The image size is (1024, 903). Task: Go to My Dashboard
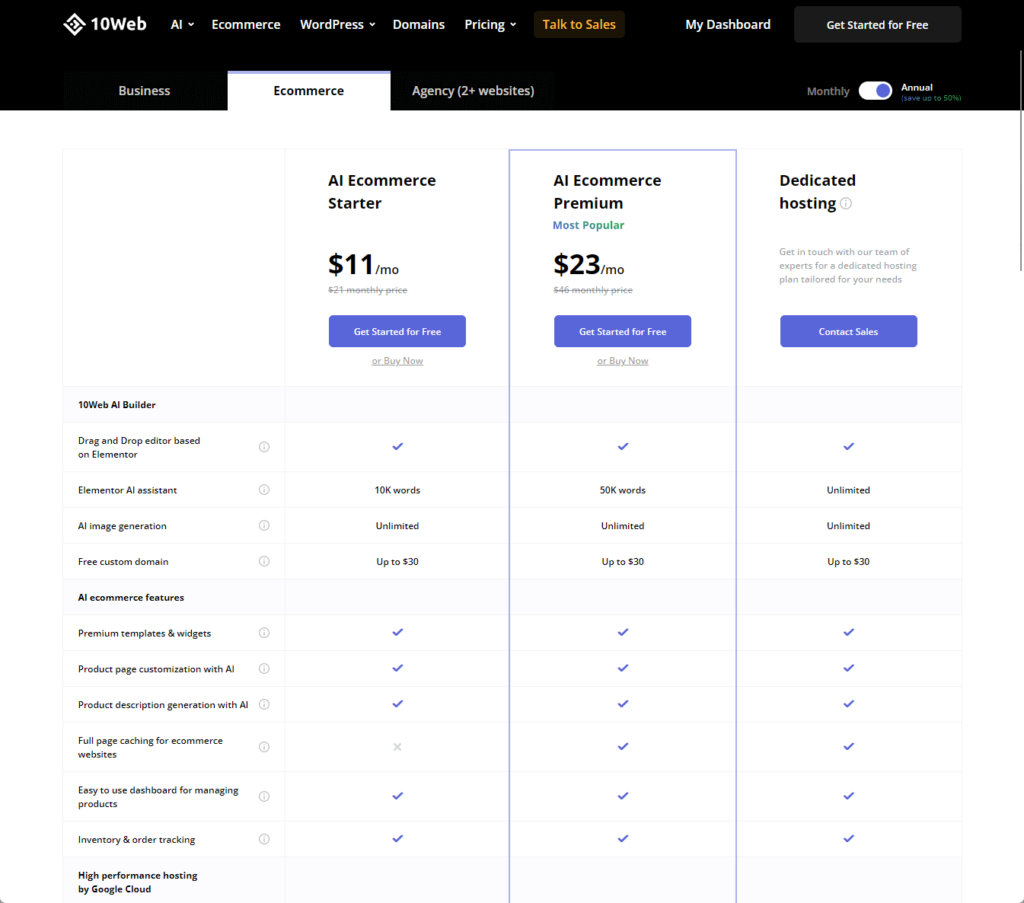[x=728, y=25]
